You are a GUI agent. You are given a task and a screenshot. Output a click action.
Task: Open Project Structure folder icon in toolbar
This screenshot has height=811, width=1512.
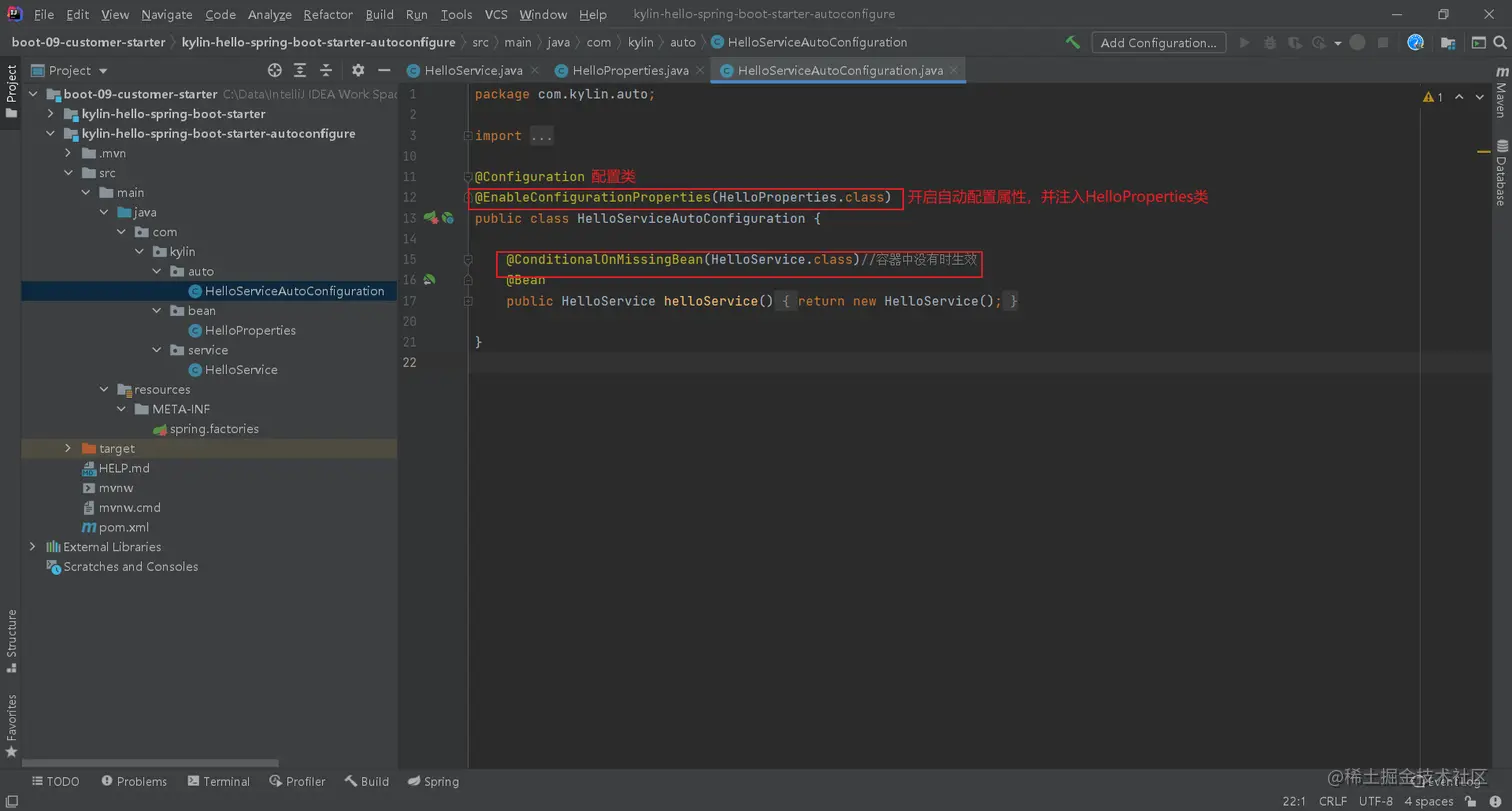pos(1448,42)
